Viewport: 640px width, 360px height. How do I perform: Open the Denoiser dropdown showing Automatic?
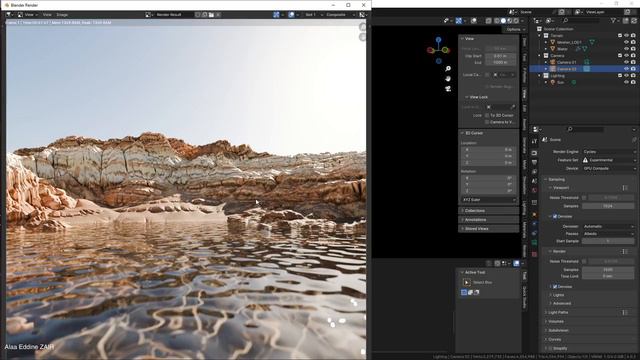pyautogui.click(x=608, y=226)
